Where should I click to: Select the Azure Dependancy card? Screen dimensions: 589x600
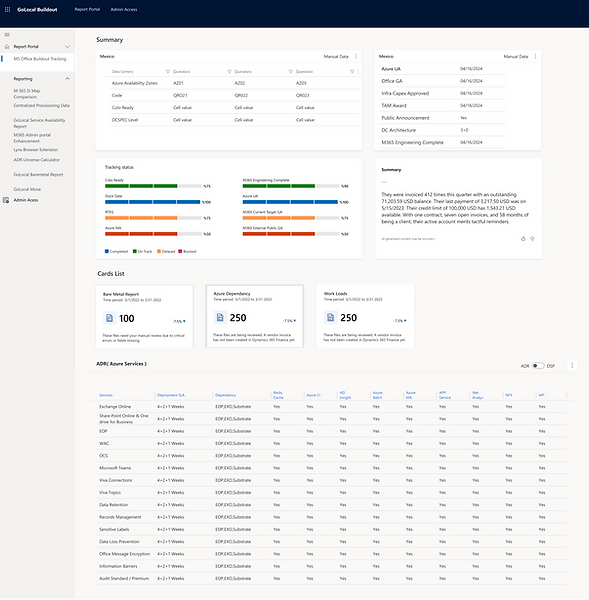(x=255, y=316)
